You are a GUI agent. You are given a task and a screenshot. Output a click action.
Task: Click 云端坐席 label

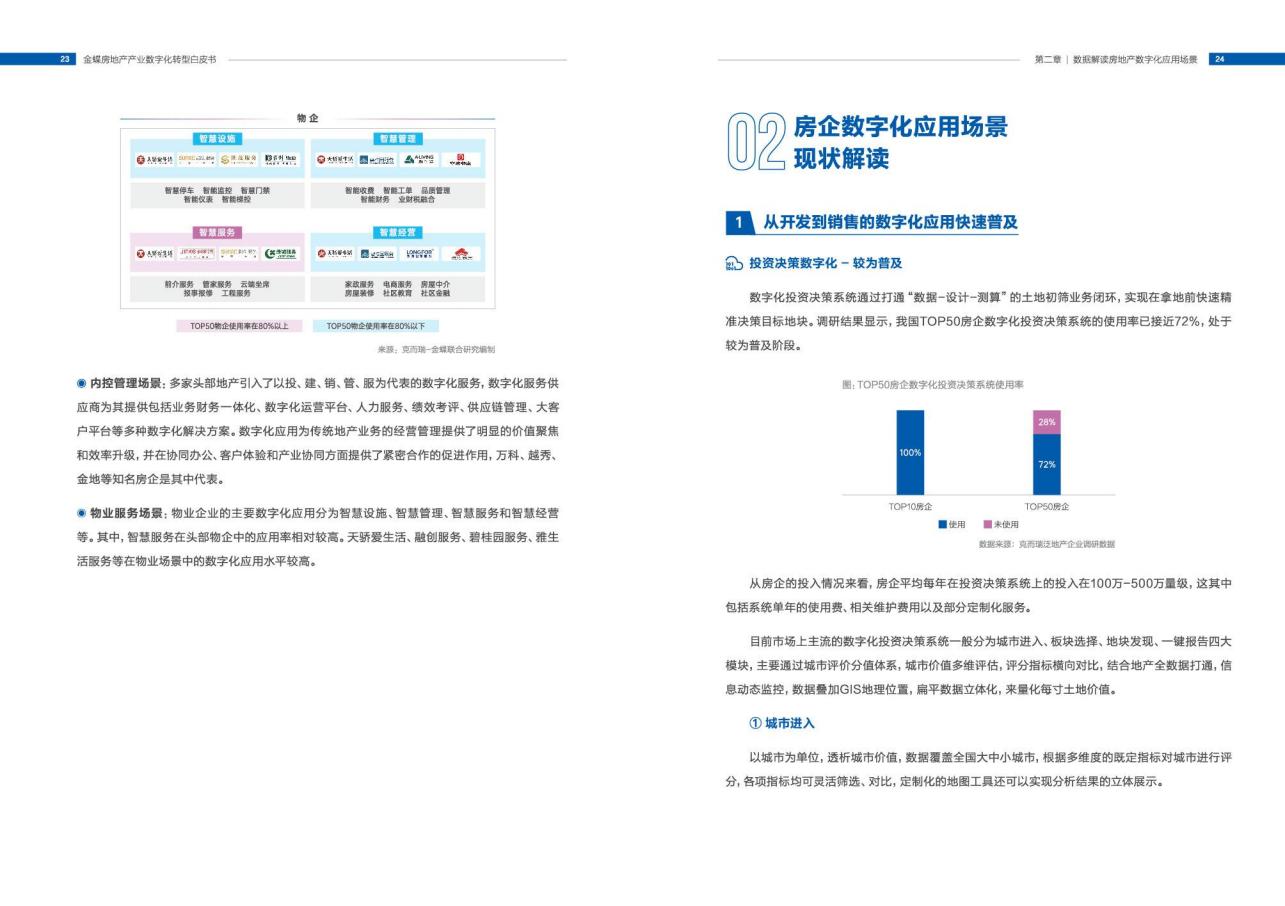[255, 284]
